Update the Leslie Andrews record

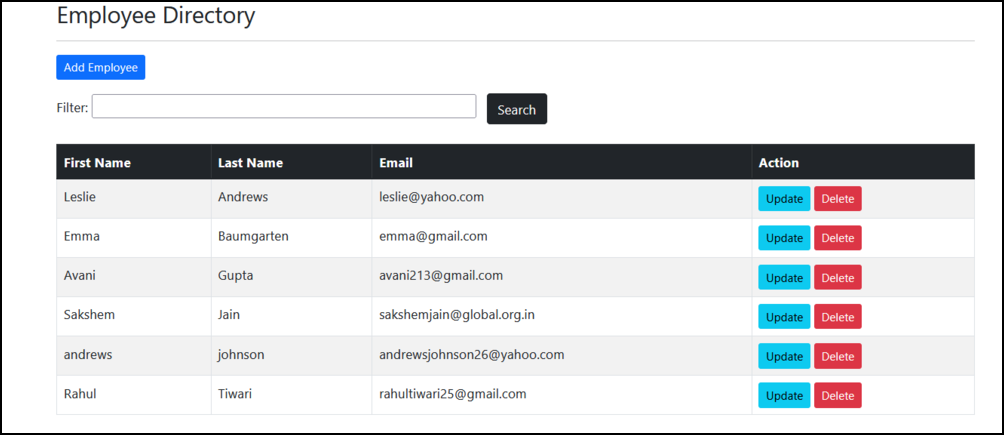click(x=784, y=199)
